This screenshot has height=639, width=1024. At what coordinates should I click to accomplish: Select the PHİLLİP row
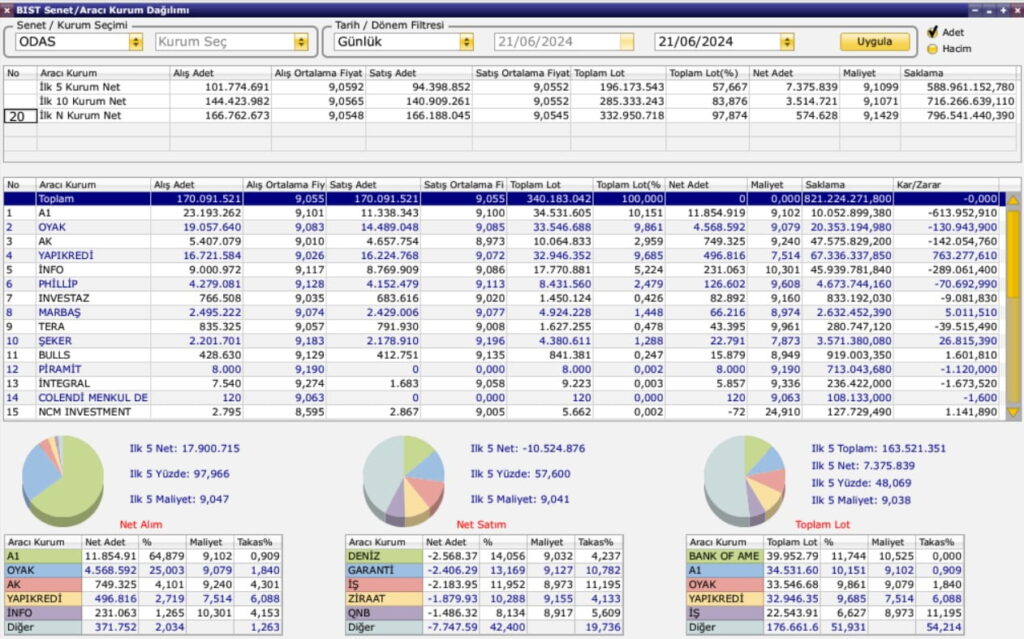coord(502,284)
